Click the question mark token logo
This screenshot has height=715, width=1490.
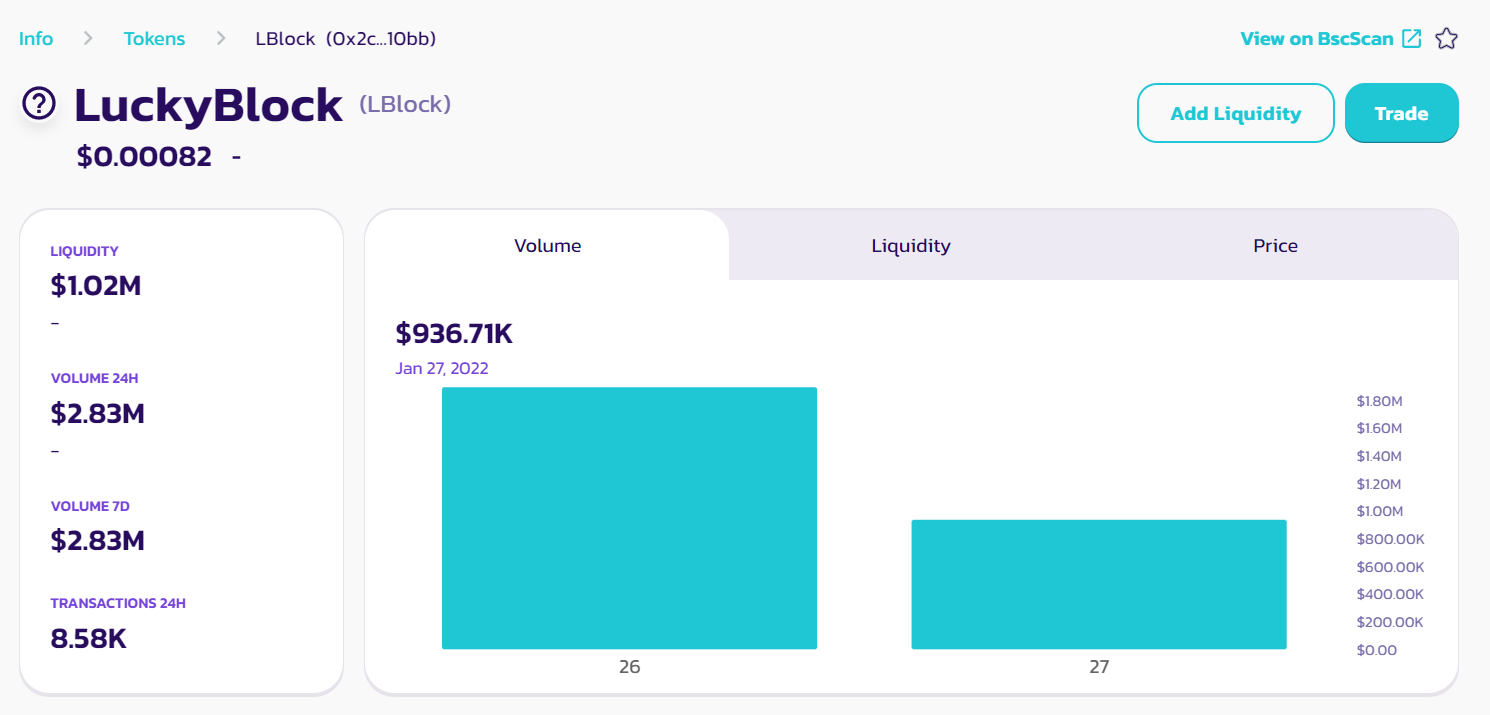pos(39,103)
